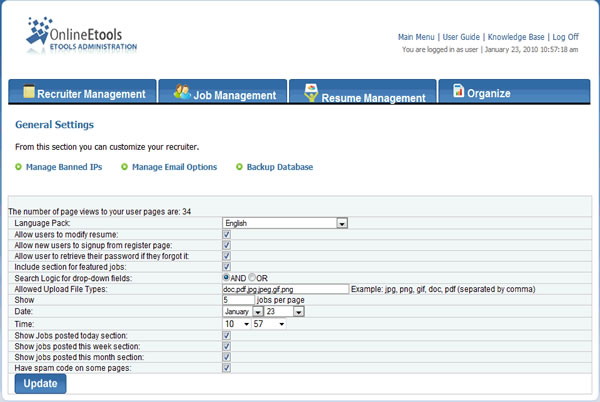The height and width of the screenshot is (402, 600).
Task: Disable Have spam code on some pages
Action: point(227,367)
